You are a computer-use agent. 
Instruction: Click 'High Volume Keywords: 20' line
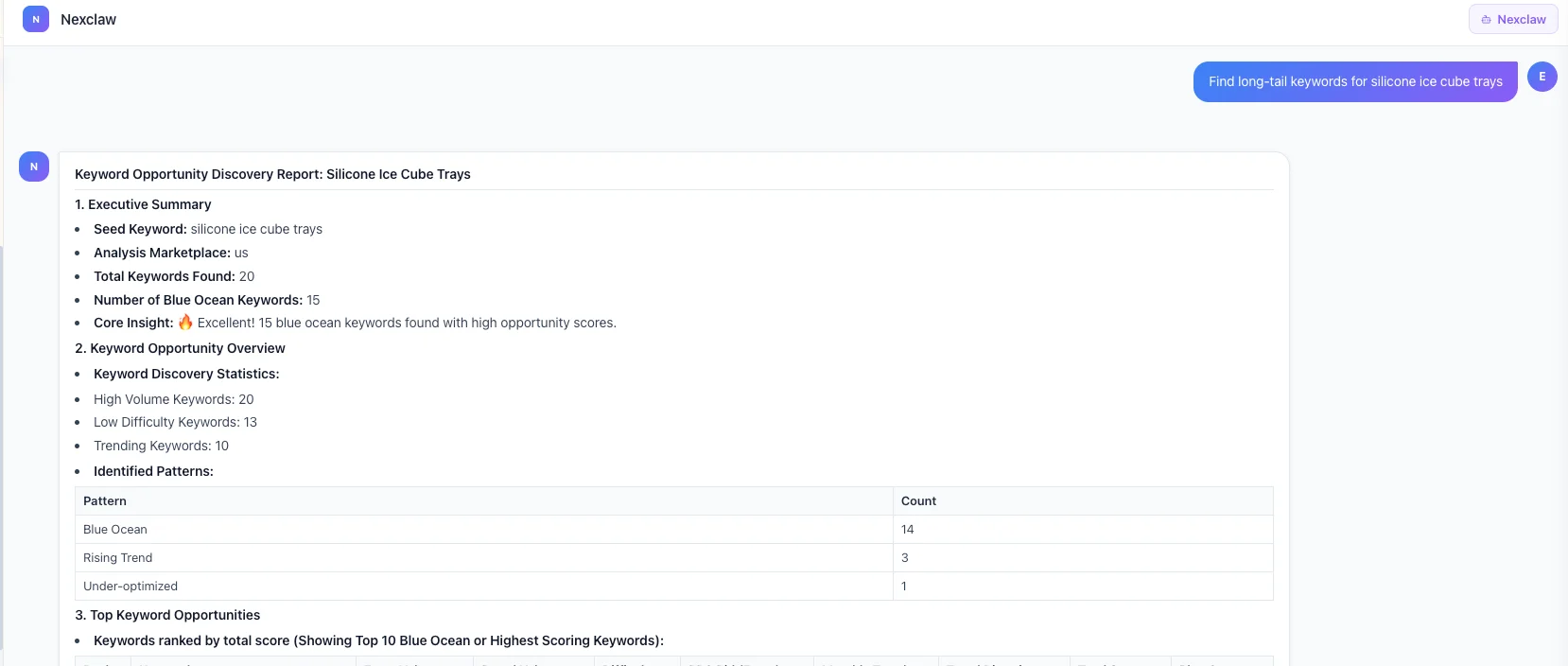[174, 399]
